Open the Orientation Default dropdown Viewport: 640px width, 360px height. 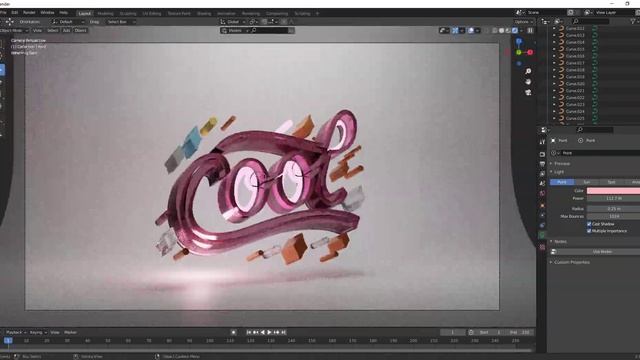tap(68, 22)
